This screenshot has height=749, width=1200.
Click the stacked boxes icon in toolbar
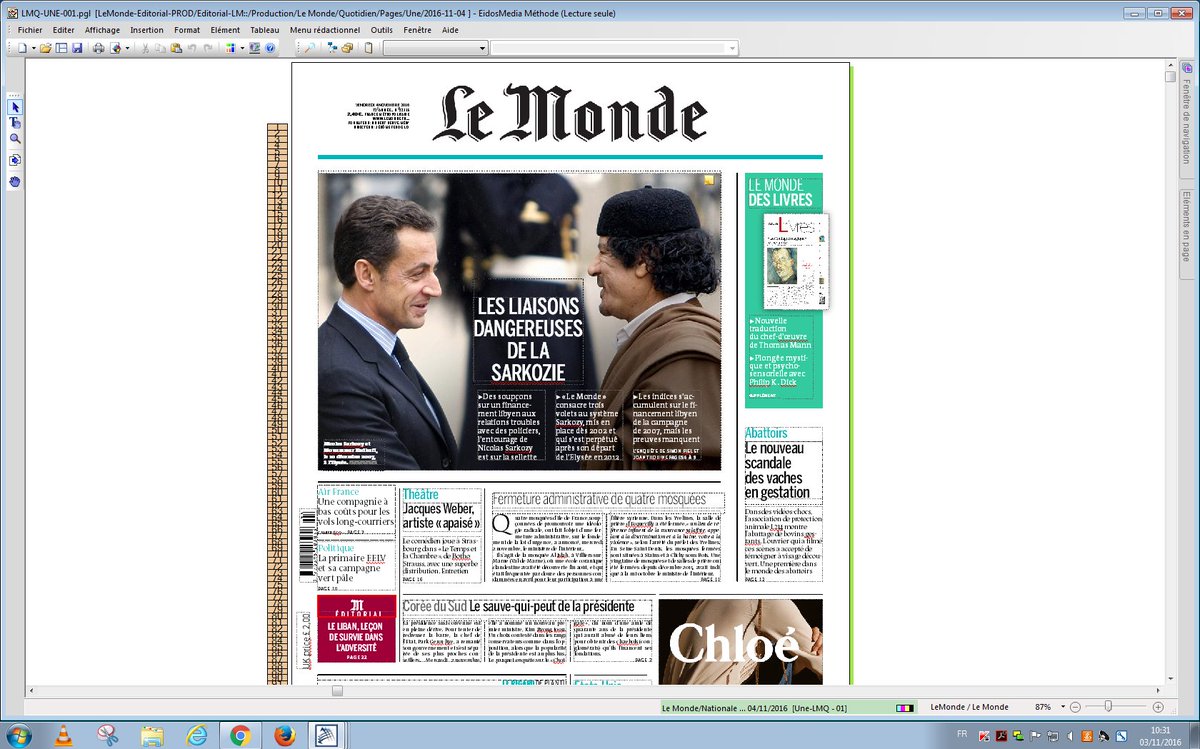[347, 48]
